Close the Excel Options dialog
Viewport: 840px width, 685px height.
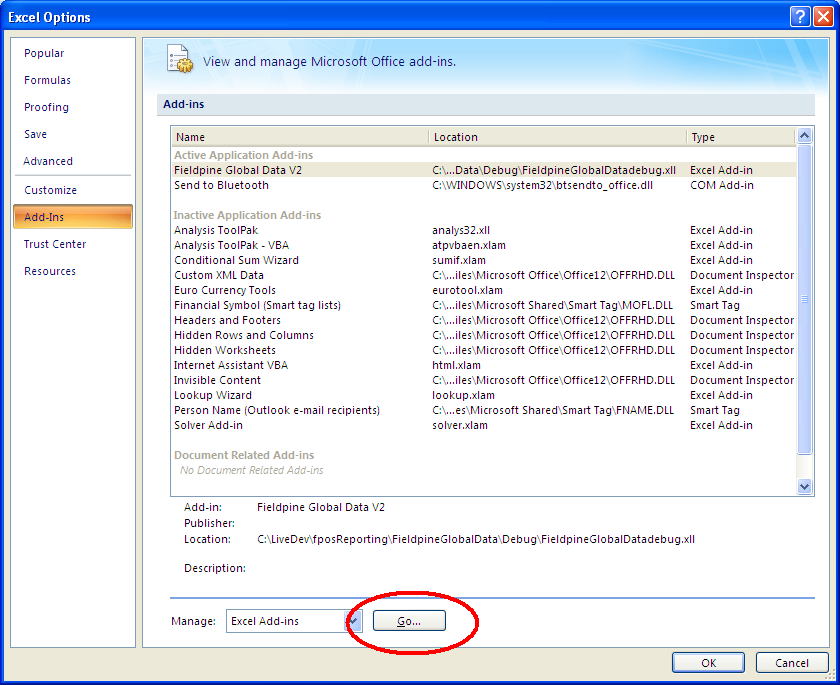(x=823, y=17)
